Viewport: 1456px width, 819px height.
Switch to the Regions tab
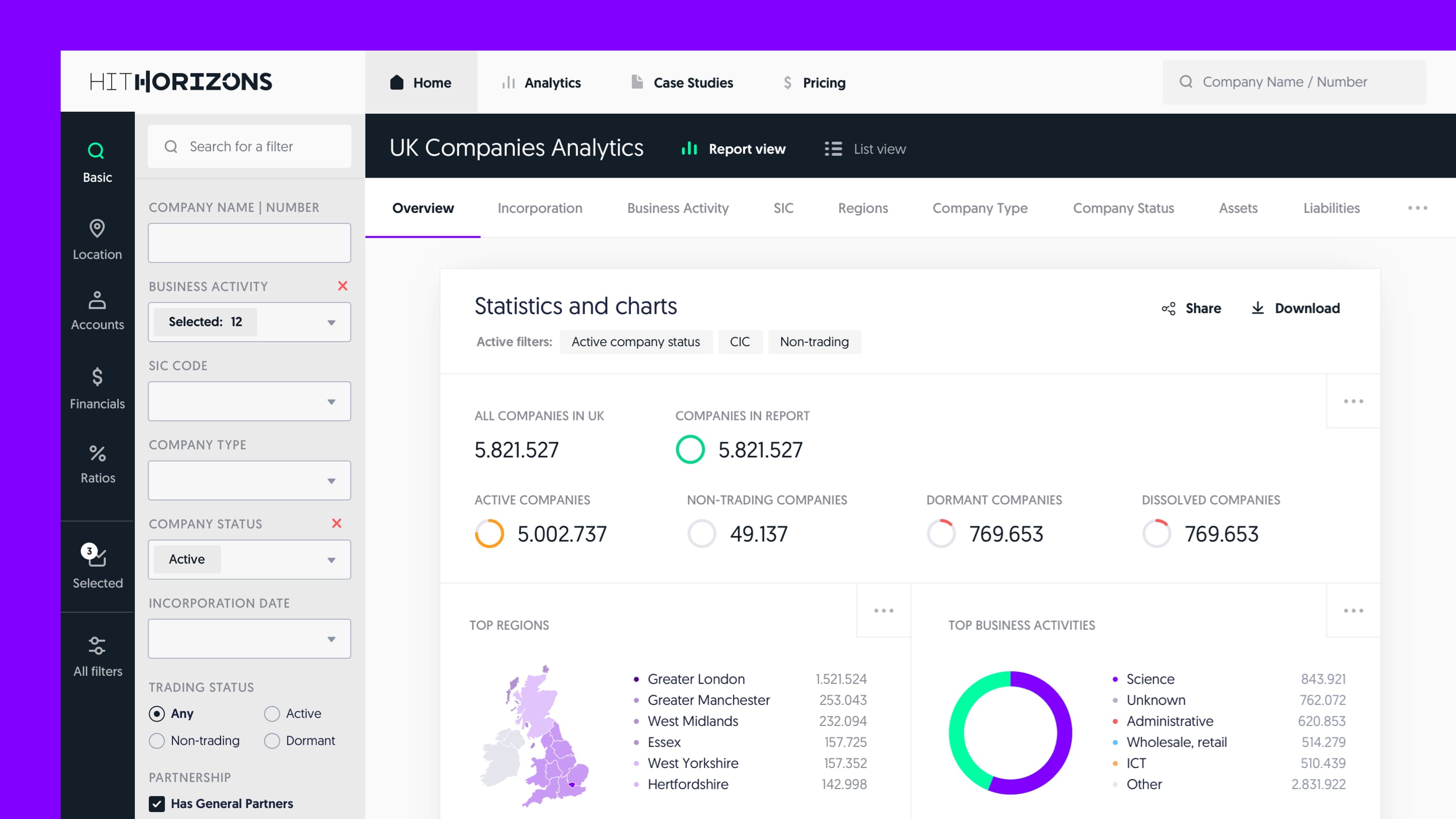[862, 208]
